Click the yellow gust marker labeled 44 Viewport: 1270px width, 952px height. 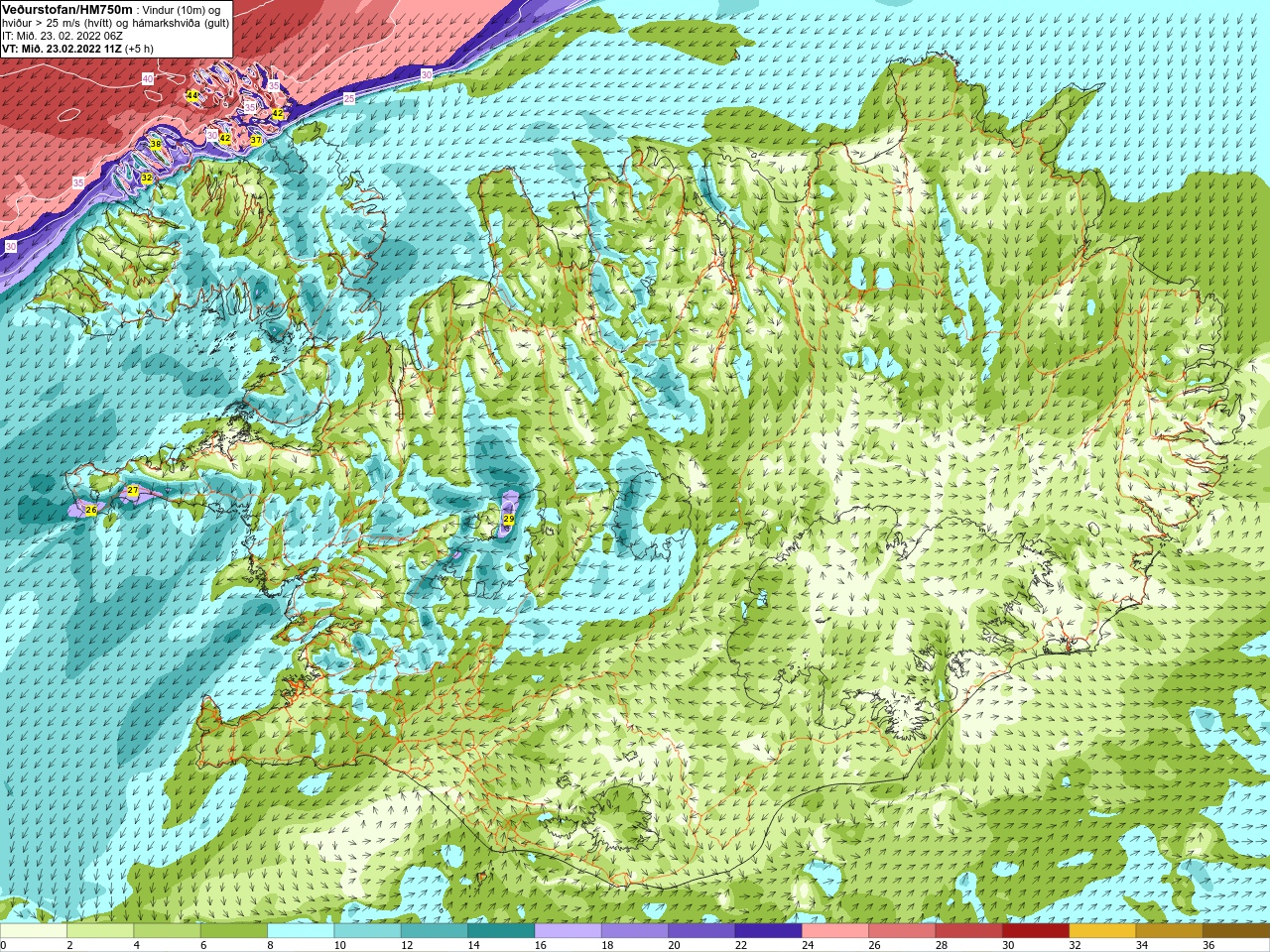[x=192, y=95]
